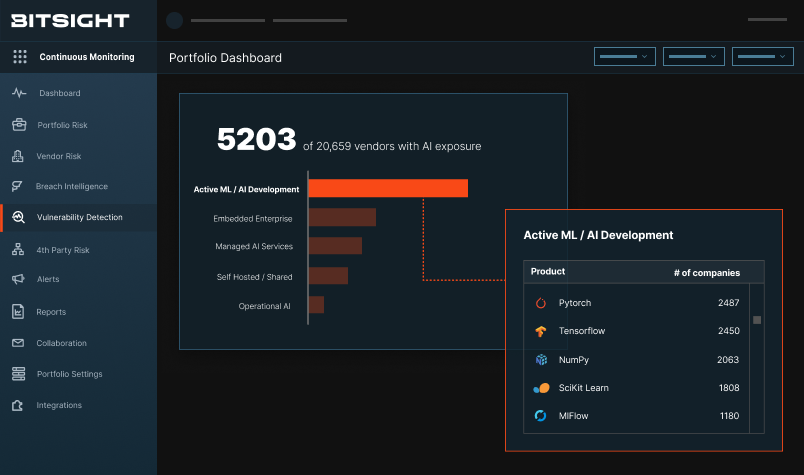Click the 4th Party Risk hierarchy icon
The image size is (804, 475).
point(18,250)
